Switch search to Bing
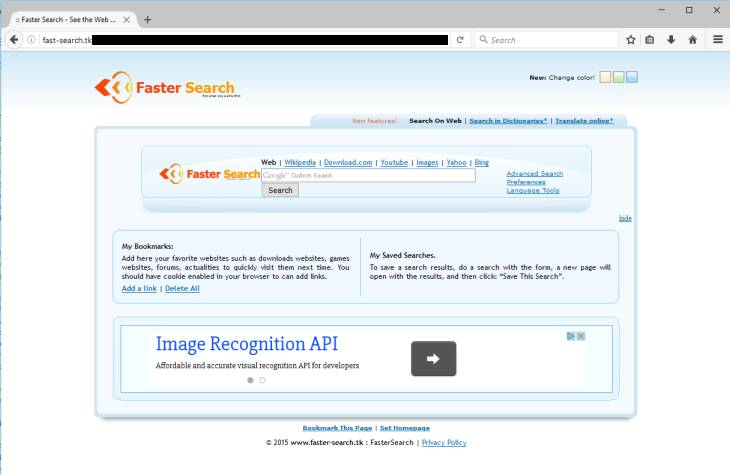The height and width of the screenshot is (475, 730). [x=481, y=163]
